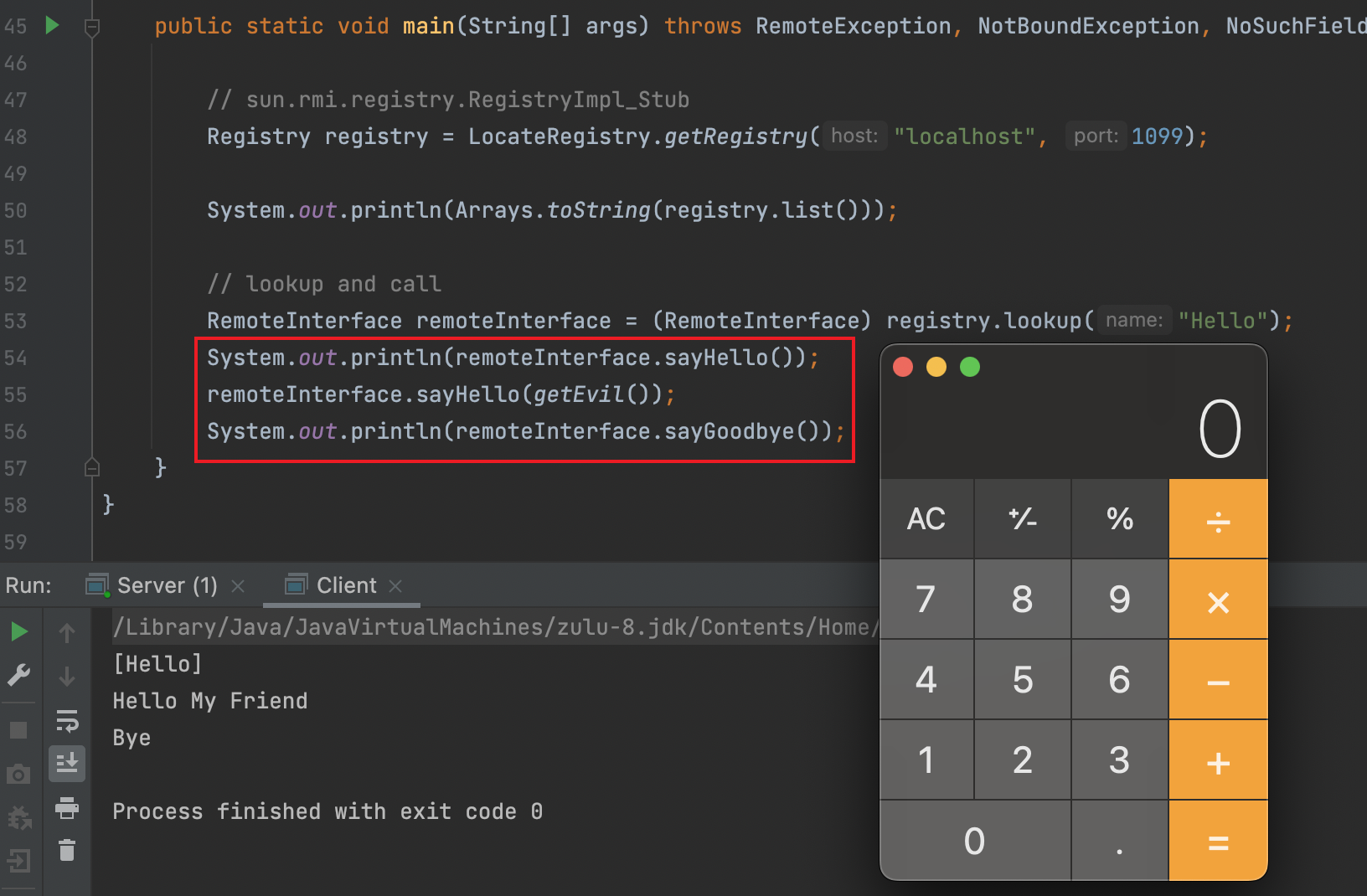The height and width of the screenshot is (896, 1367).
Task: Print the console output with the printer icon
Action: pos(67,808)
